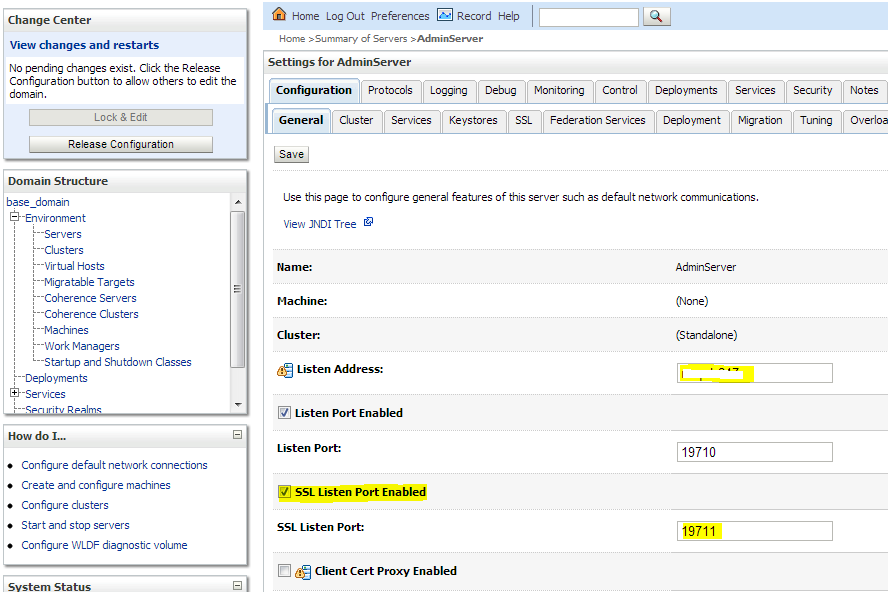The image size is (891, 593).
Task: Click the Domain Structure scrollbar thumb
Action: click(238, 289)
